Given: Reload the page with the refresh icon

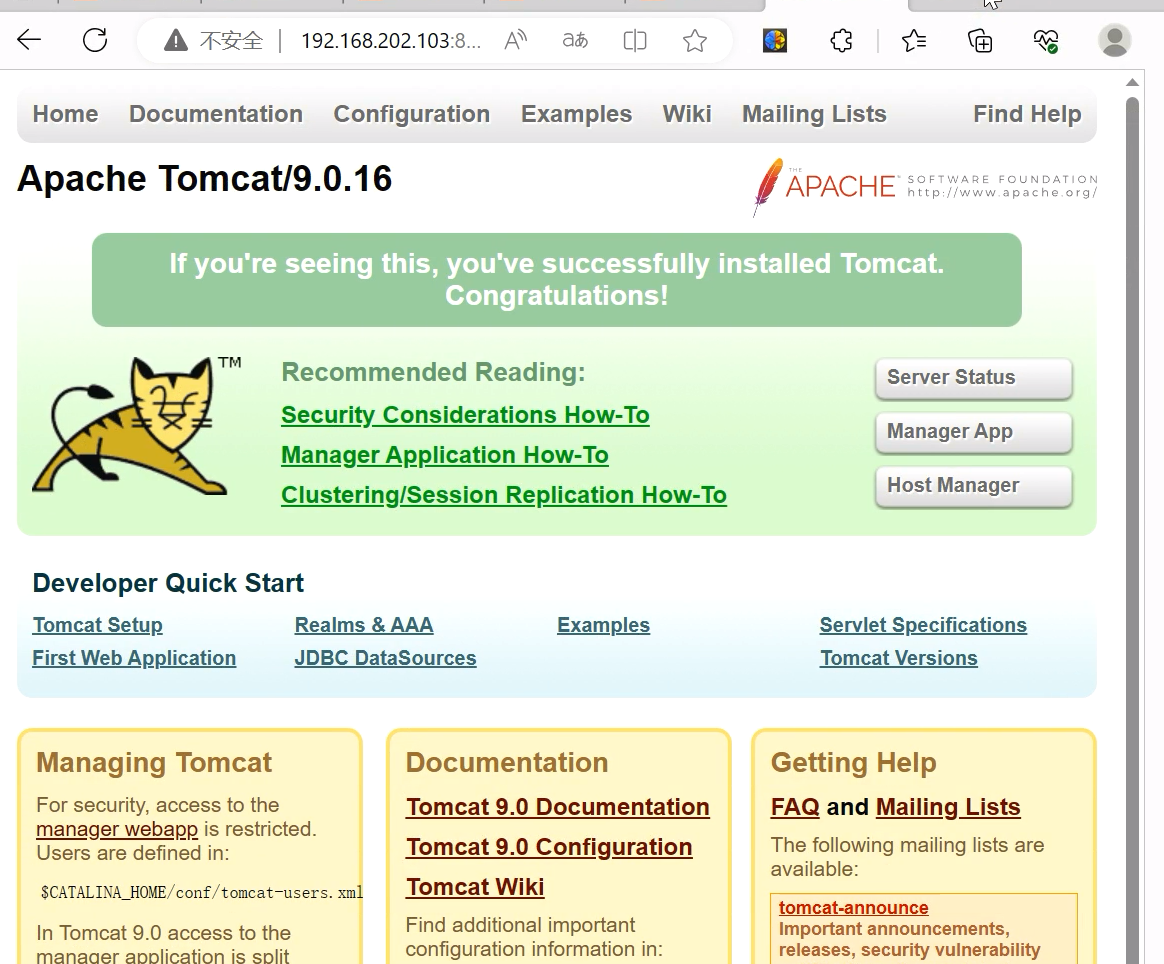Looking at the screenshot, I should 95,39.
